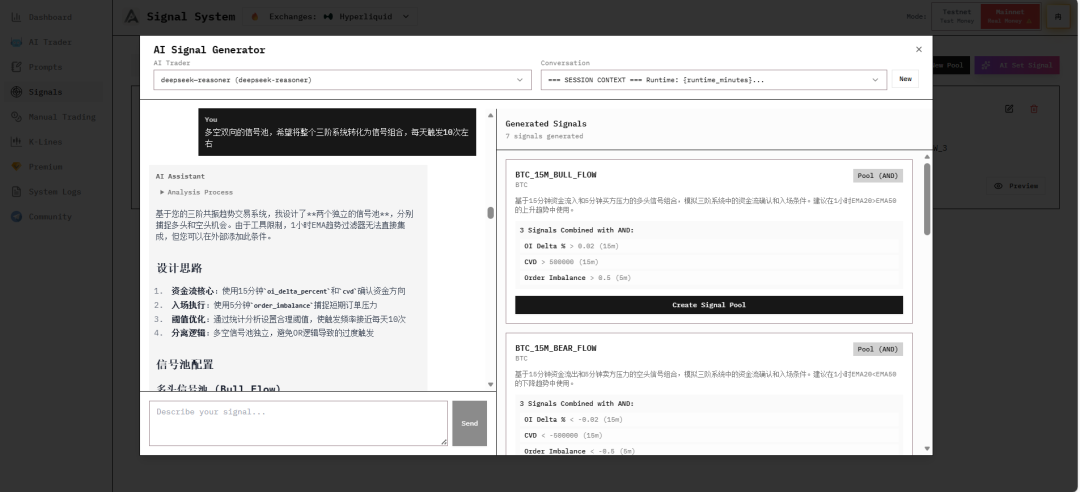Switch mode to Testnet
Screen dimensions: 1080x492
pos(957,16)
